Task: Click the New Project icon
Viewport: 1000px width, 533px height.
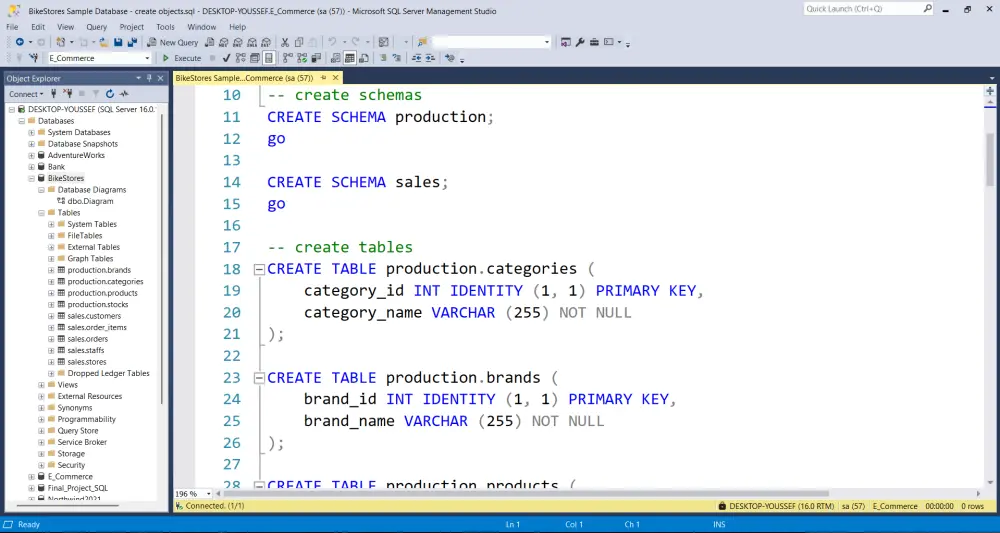Action: pyautogui.click(x=61, y=42)
